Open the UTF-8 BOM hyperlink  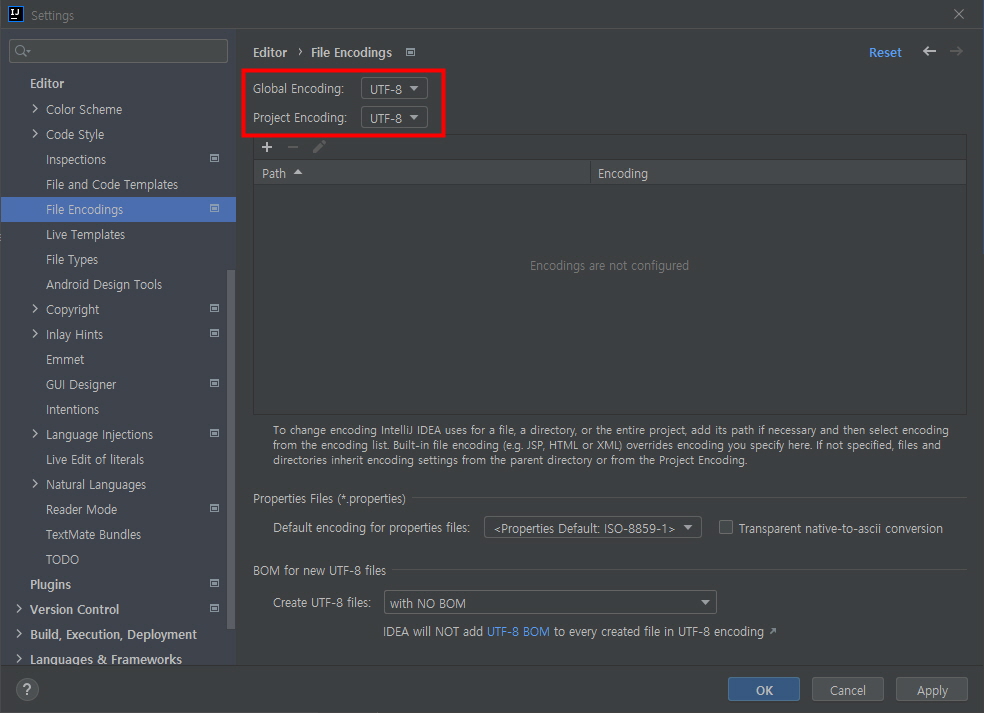(x=518, y=631)
